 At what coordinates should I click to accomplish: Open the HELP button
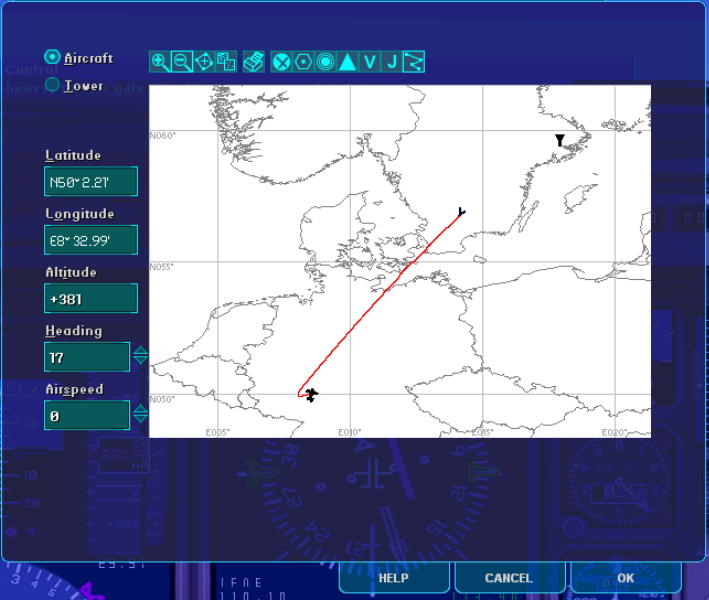[394, 578]
